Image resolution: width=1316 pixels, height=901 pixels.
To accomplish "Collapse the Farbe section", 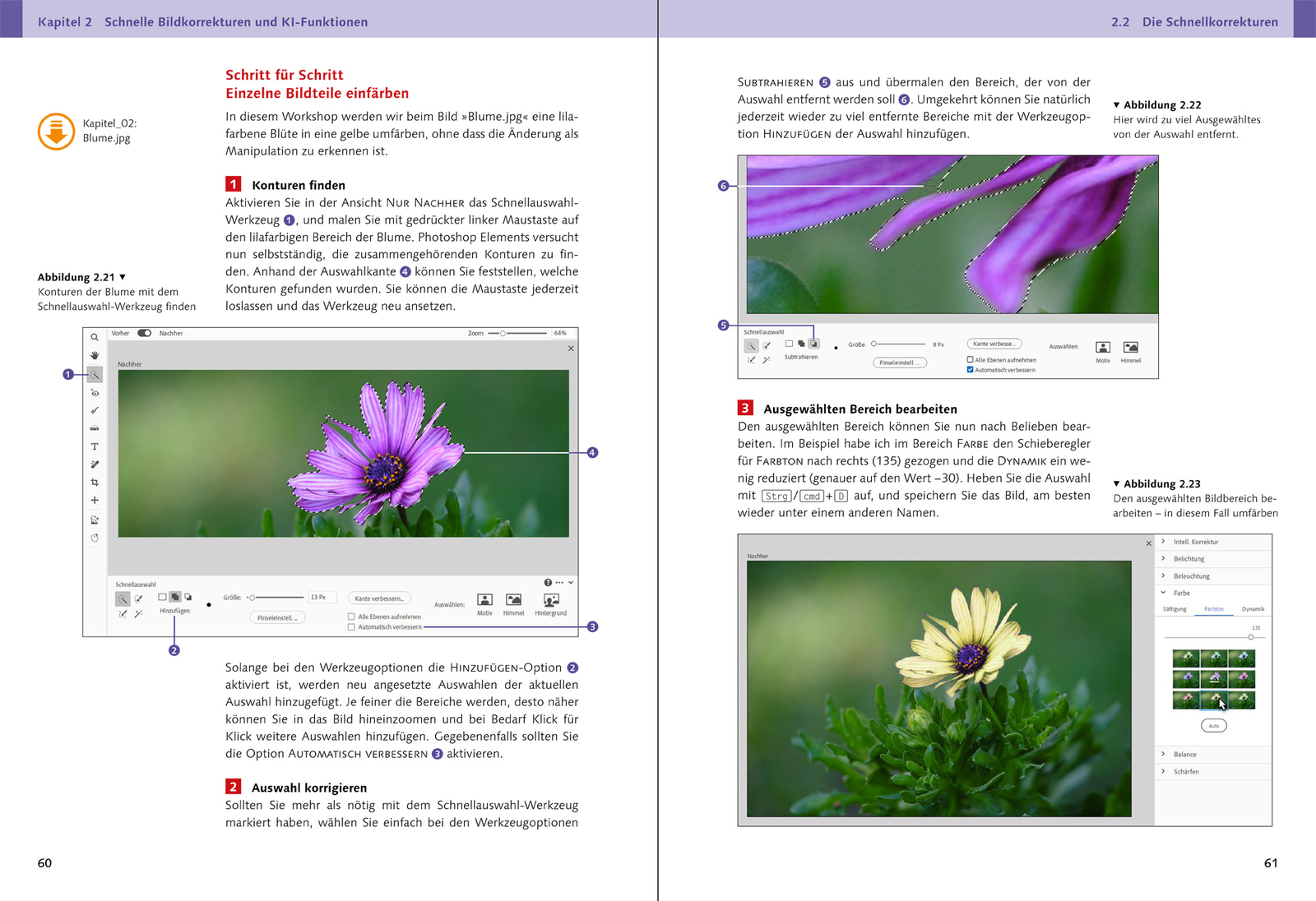I will point(1163,593).
